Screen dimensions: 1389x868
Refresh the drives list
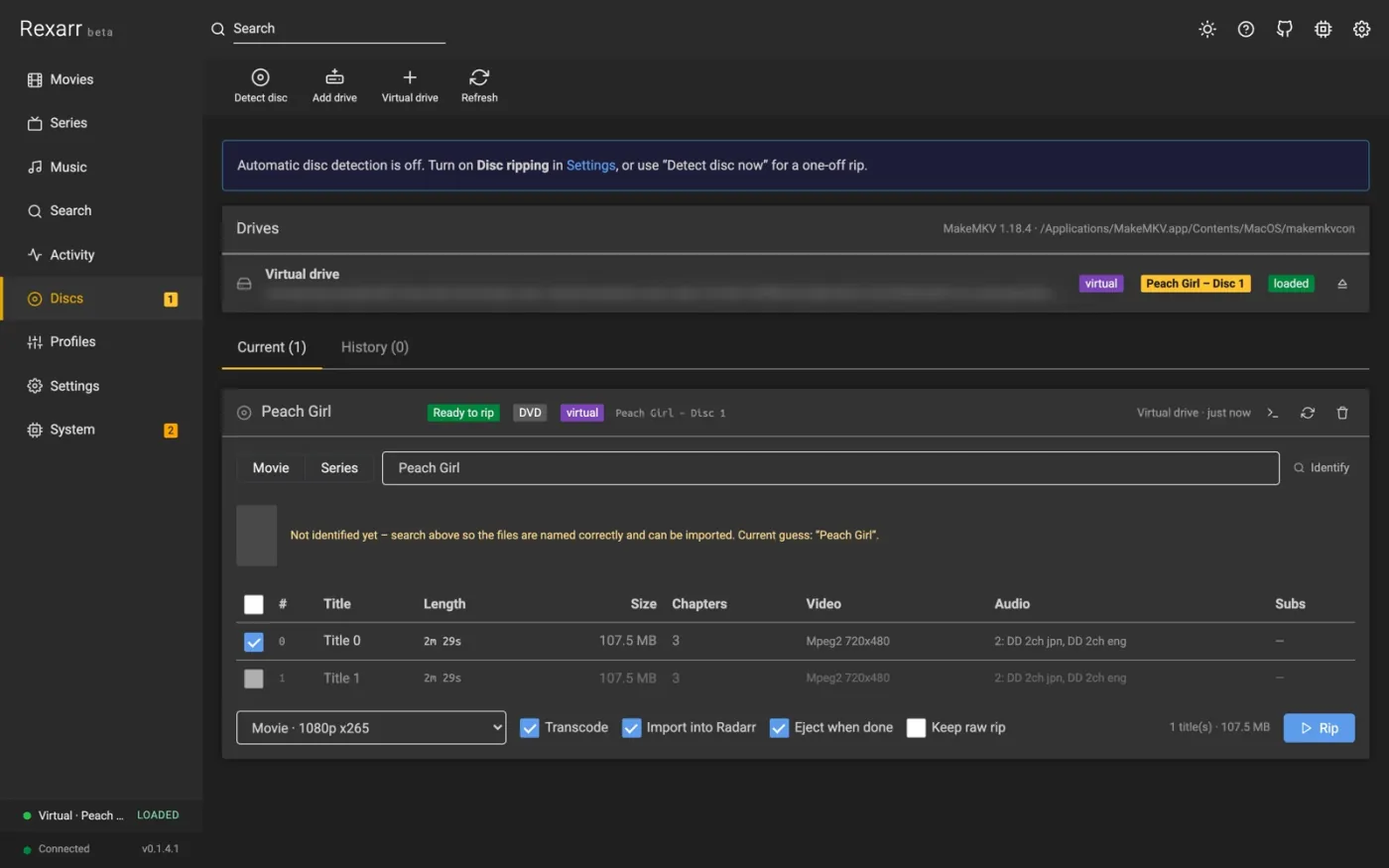(479, 85)
